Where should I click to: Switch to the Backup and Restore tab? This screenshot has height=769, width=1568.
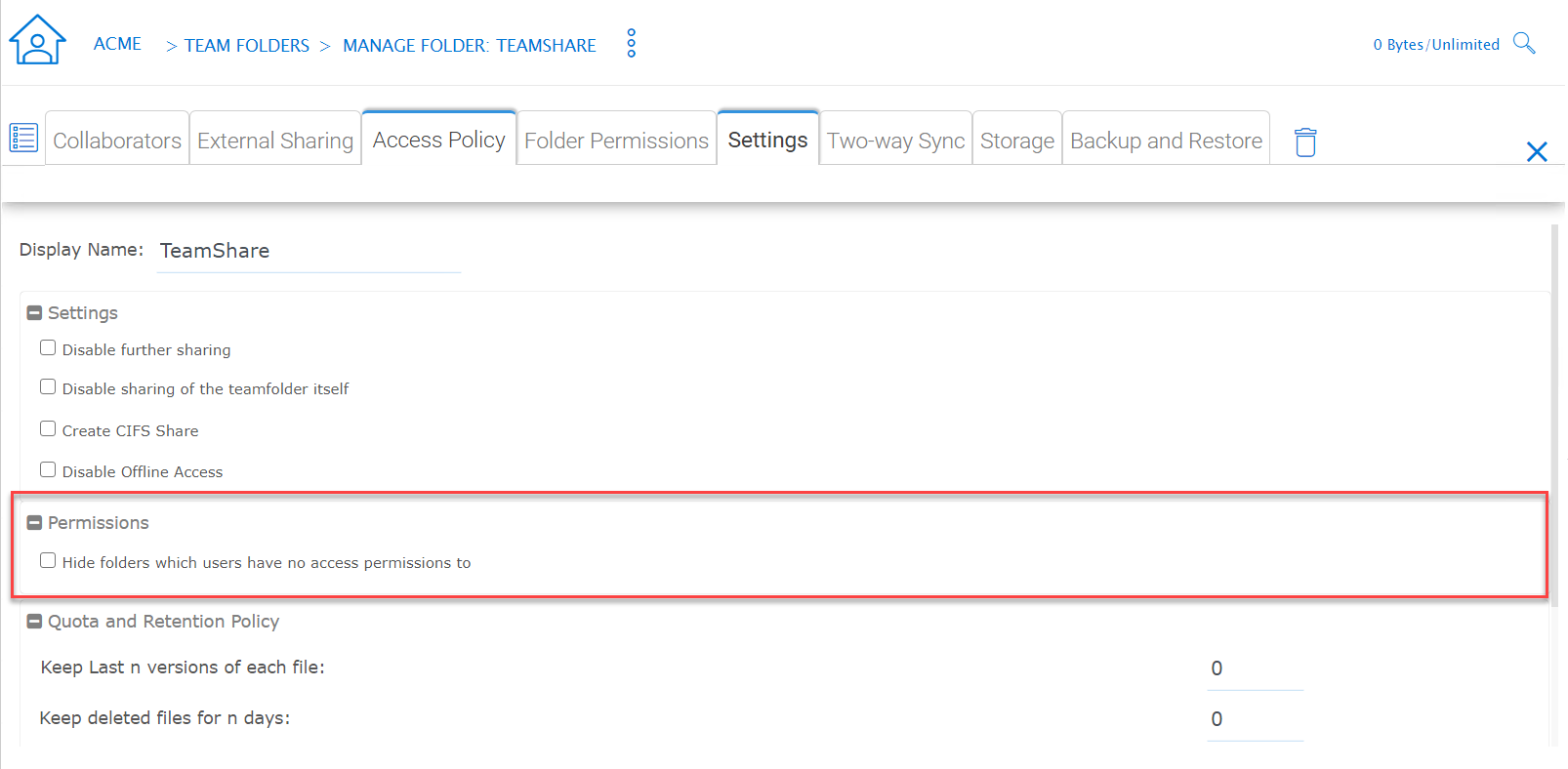click(1166, 140)
